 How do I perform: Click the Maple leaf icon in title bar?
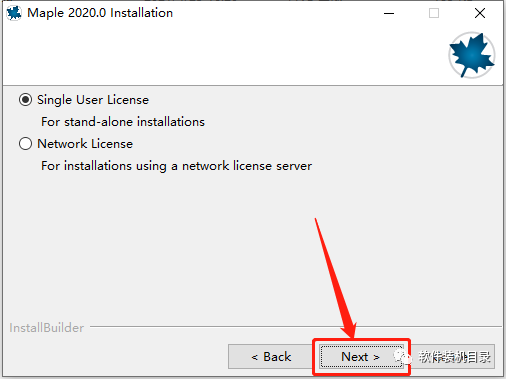(x=14, y=13)
